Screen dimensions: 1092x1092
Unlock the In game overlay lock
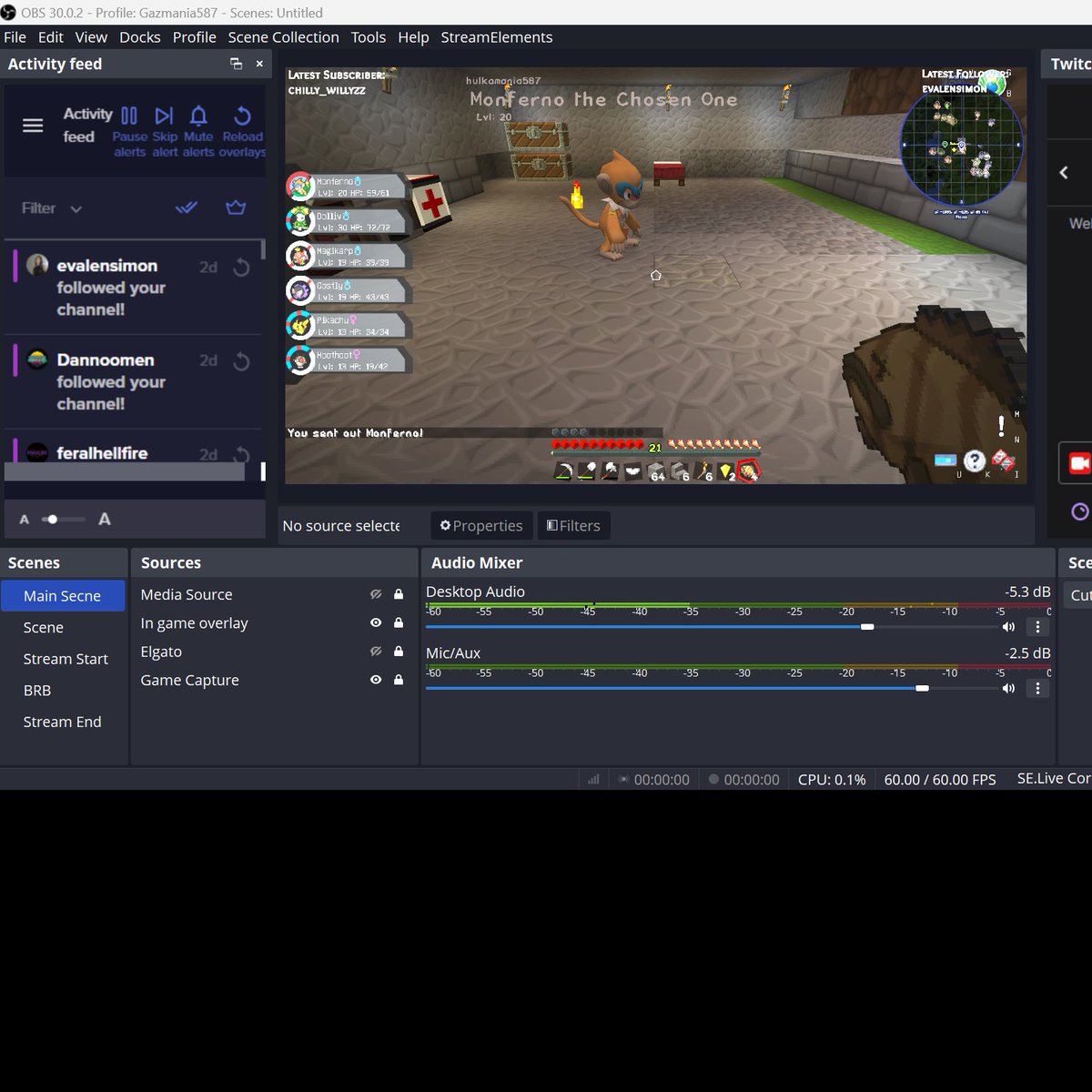[399, 623]
